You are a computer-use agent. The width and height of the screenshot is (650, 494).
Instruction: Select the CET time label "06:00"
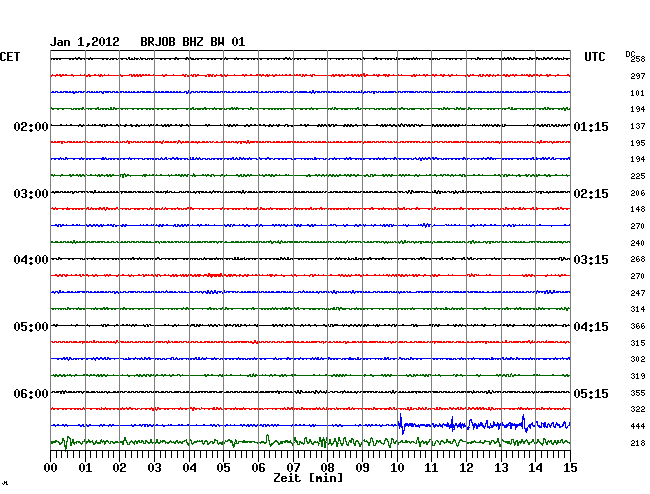[31, 393]
